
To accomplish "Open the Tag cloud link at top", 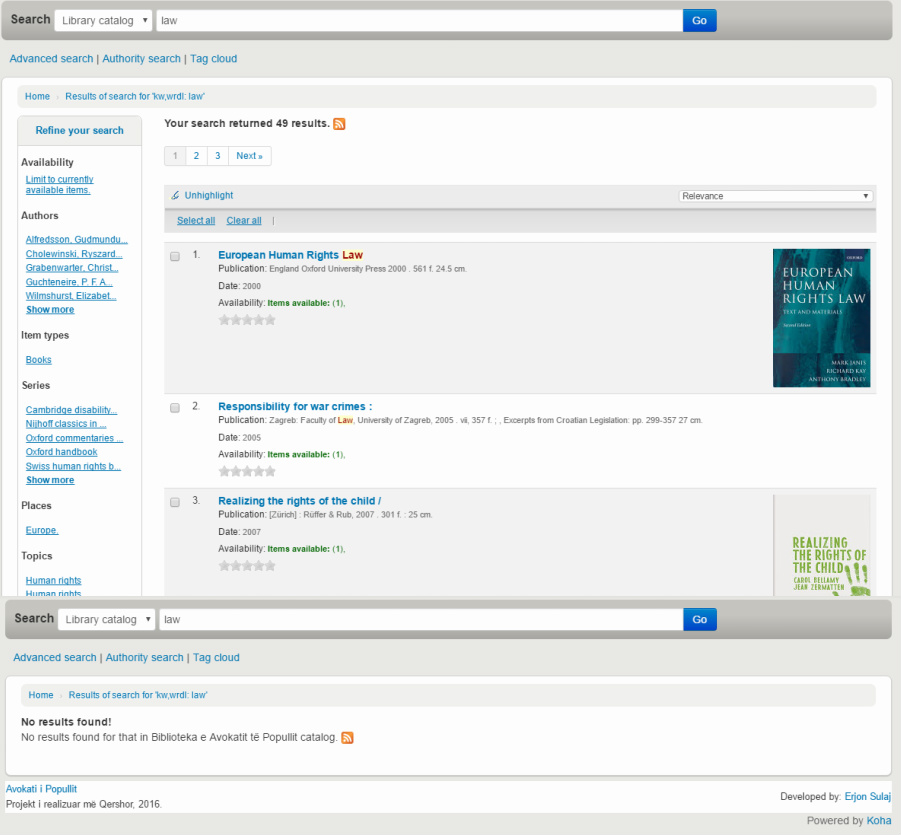I will click(213, 59).
